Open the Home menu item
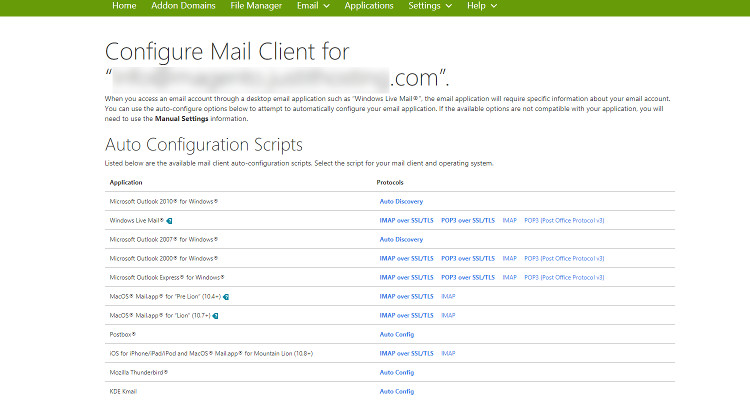Viewport: 750px width, 400px height. click(124, 6)
